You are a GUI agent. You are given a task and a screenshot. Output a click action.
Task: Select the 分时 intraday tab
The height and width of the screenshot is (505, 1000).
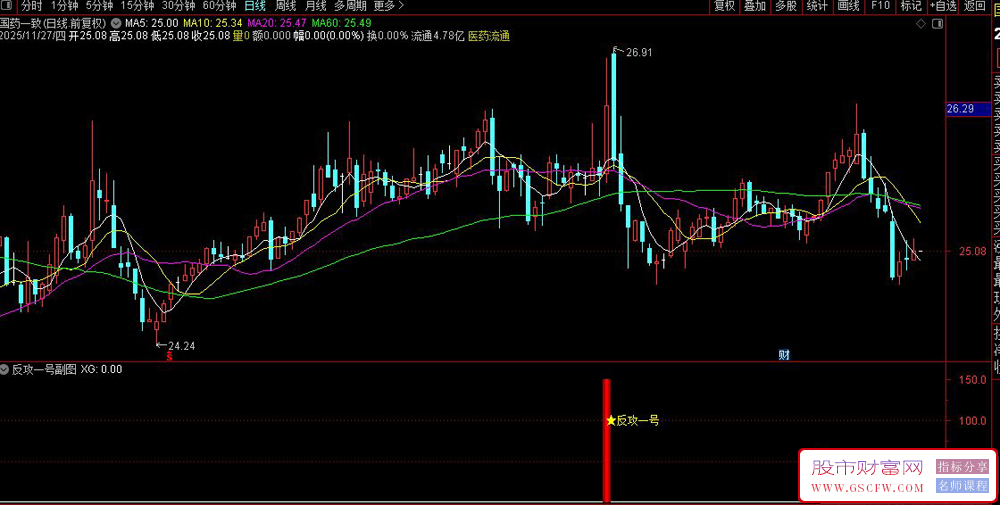(31, 6)
